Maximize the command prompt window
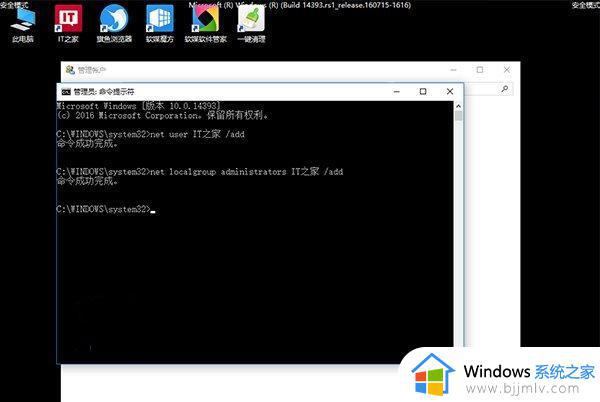Image resolution: width=600 pixels, height=402 pixels. click(423, 91)
